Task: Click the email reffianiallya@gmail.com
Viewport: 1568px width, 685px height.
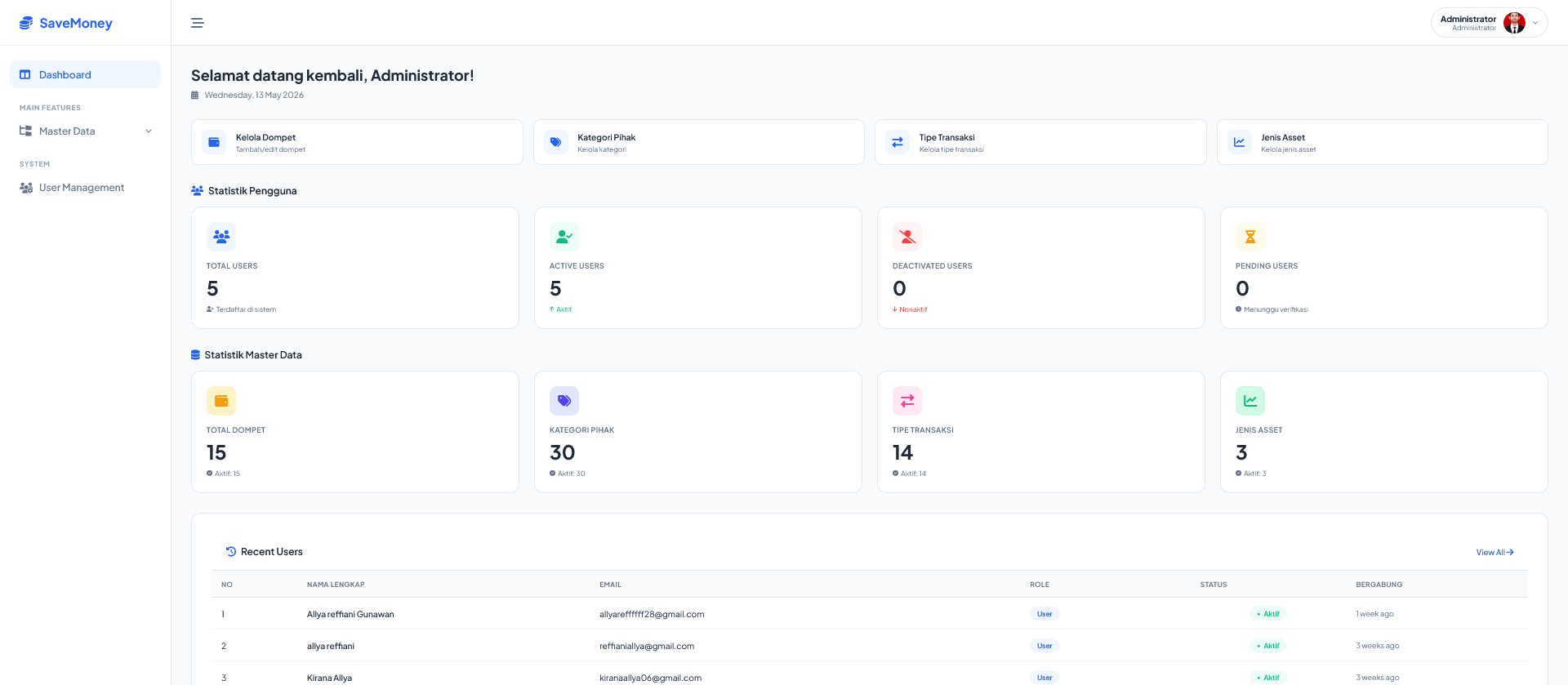Action: (x=647, y=646)
